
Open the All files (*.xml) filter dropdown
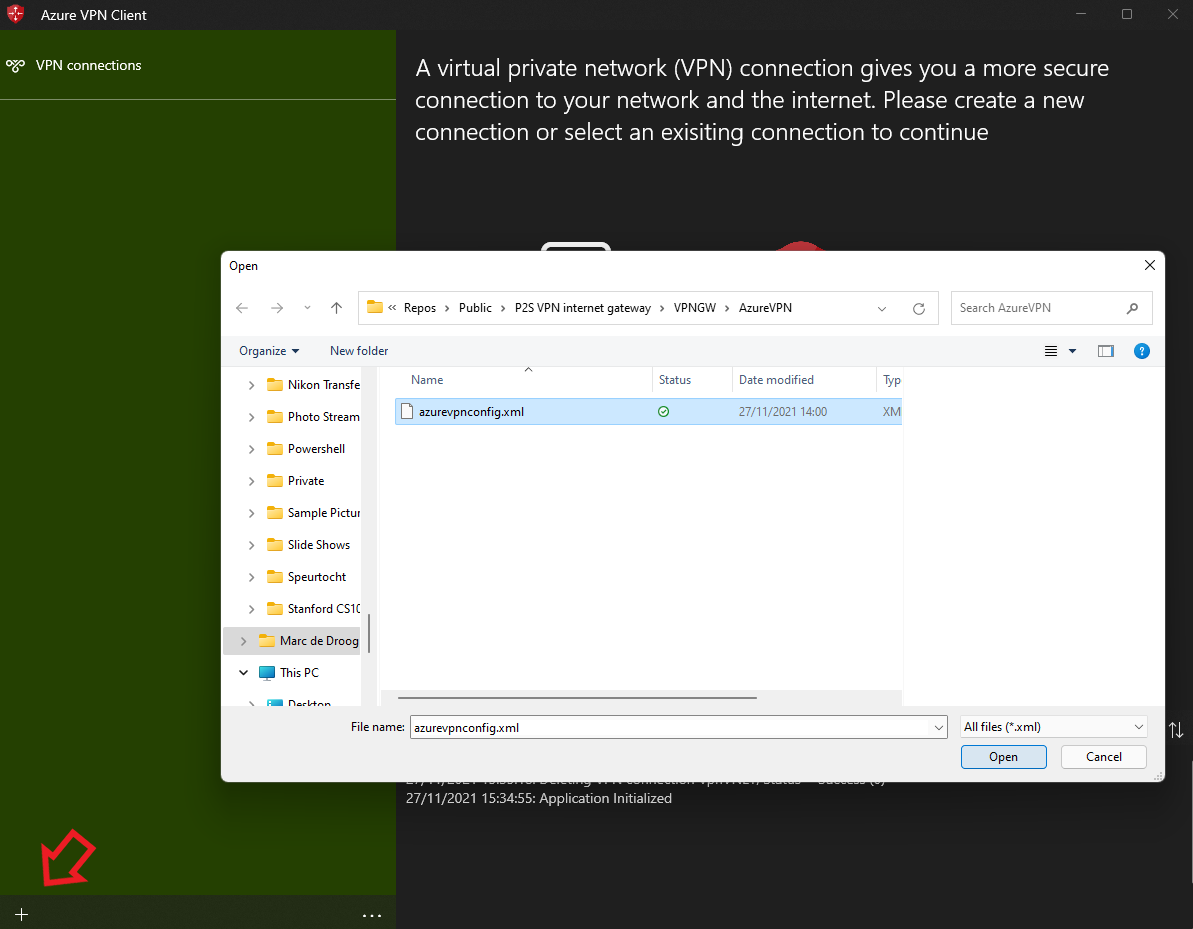1053,727
